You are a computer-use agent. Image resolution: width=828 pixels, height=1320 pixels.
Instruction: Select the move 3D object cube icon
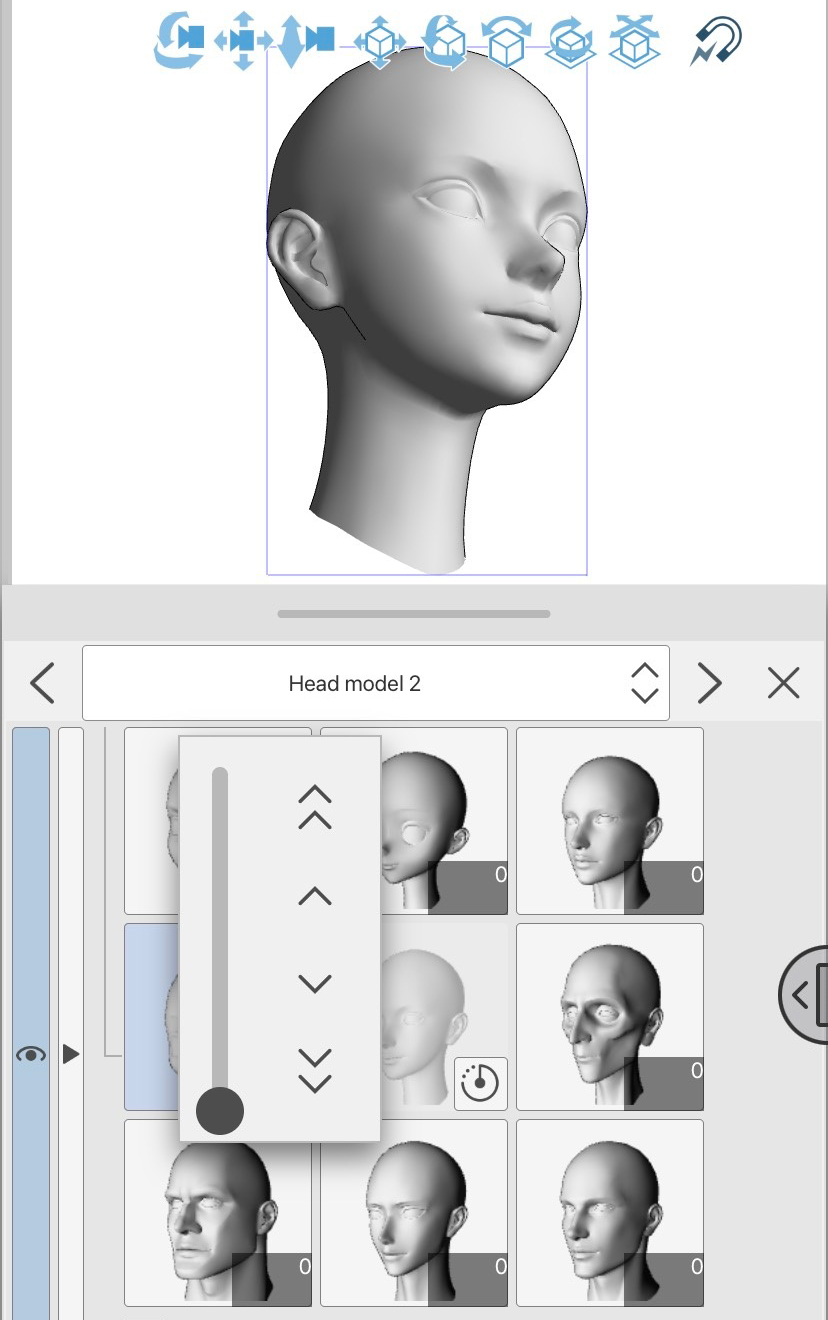[380, 42]
